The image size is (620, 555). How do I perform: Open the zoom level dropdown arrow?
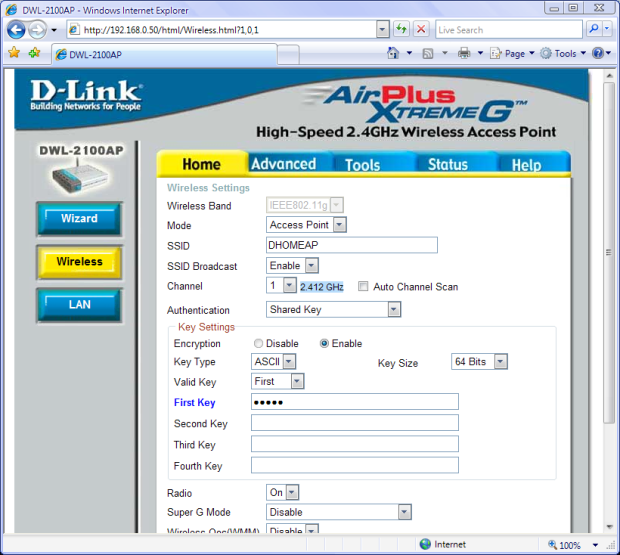coord(595,545)
